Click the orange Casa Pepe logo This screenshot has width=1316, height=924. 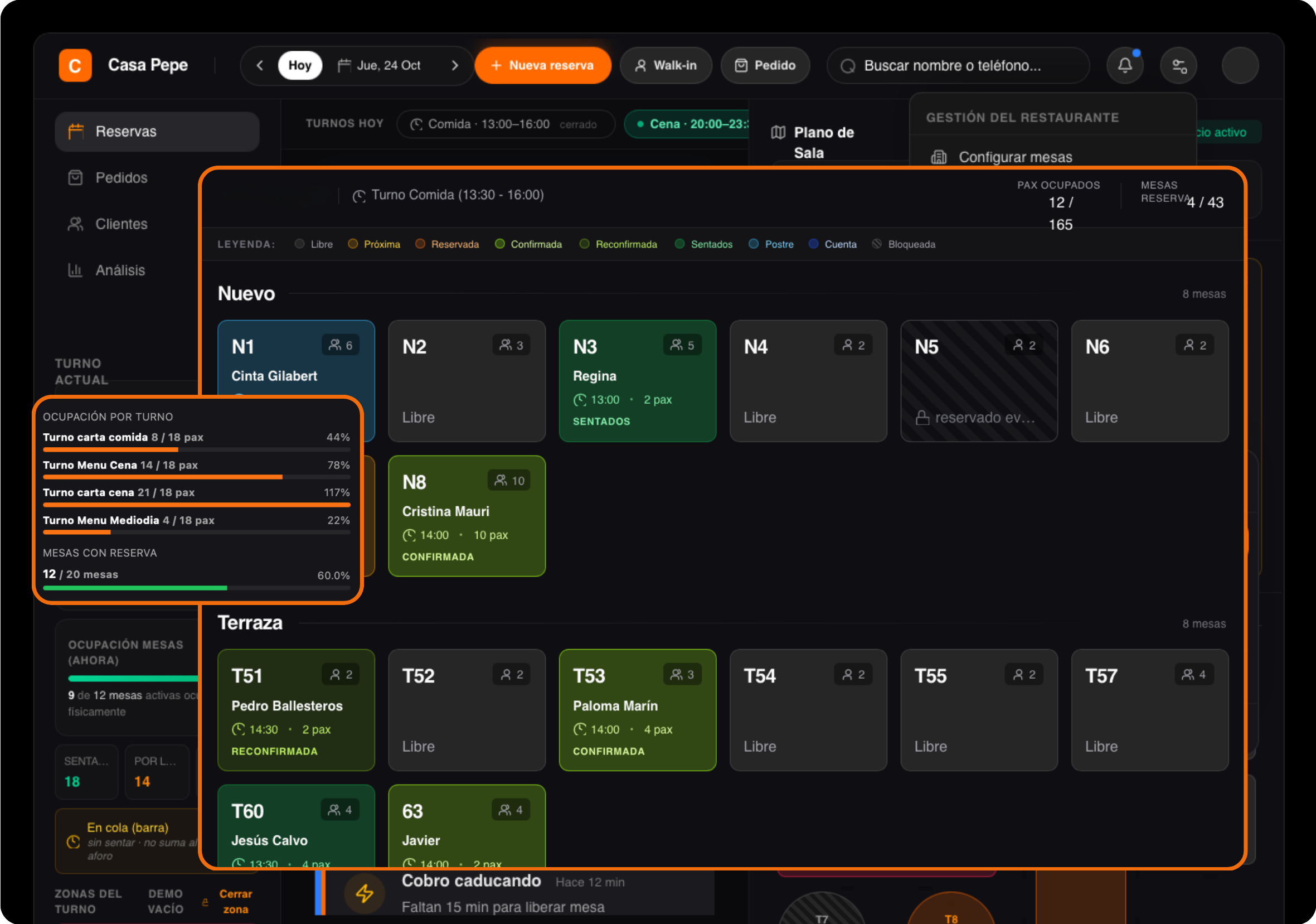point(75,65)
